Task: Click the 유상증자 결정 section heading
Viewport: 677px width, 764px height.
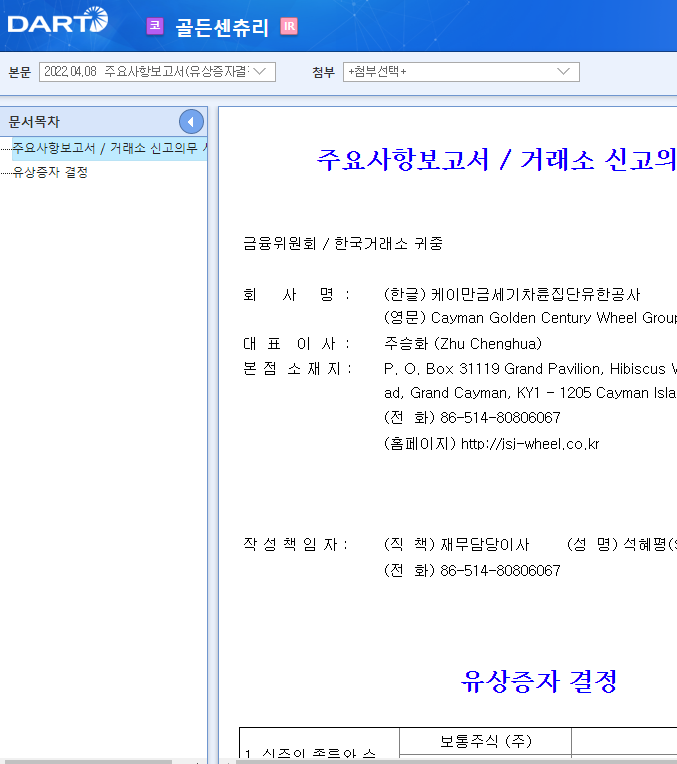Action: (539, 681)
